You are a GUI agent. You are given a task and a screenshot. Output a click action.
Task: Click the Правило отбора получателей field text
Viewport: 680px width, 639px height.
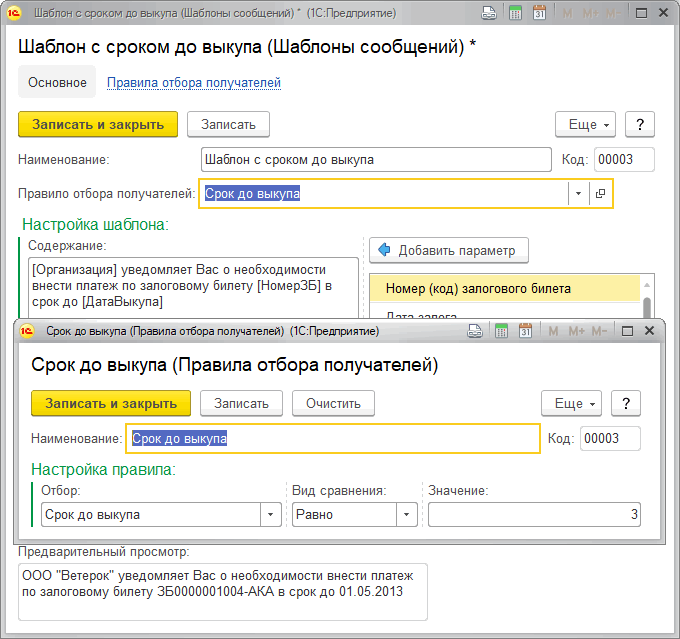(252, 193)
